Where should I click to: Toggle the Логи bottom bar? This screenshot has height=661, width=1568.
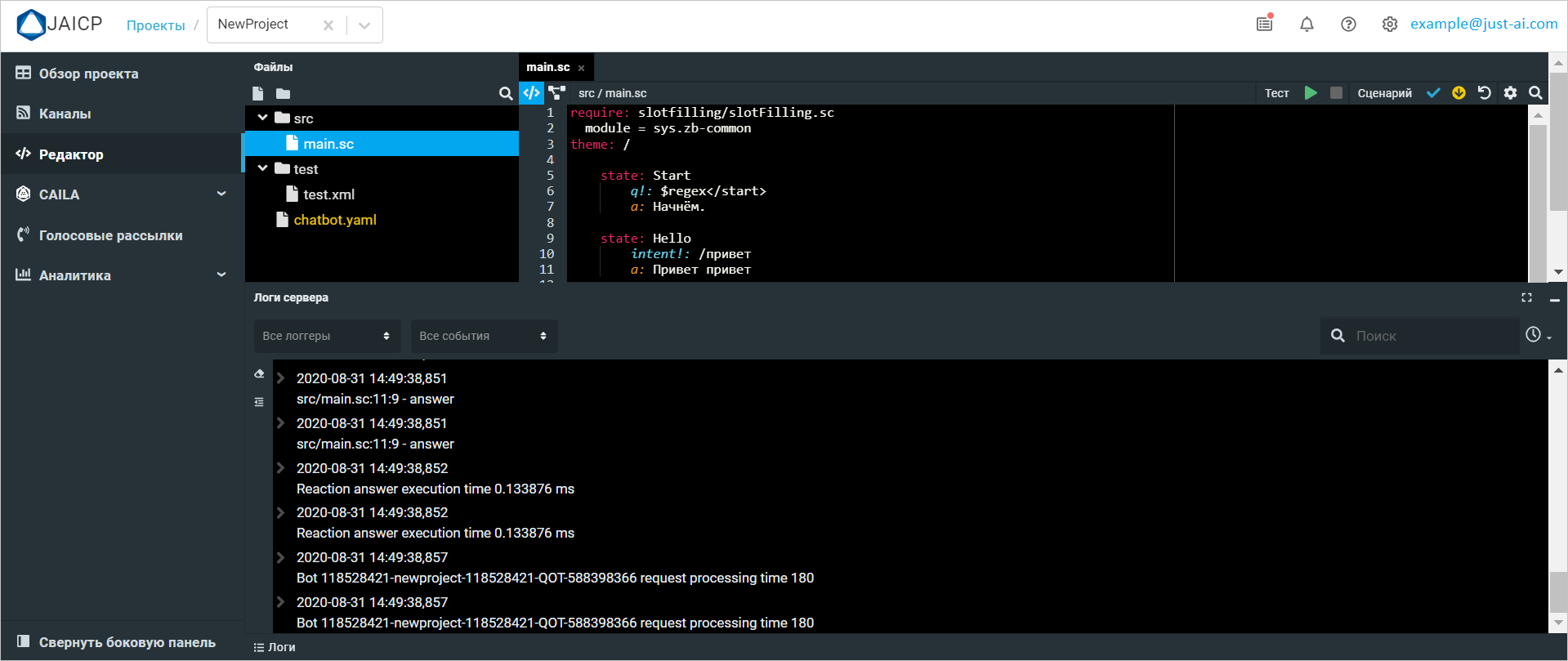(275, 647)
